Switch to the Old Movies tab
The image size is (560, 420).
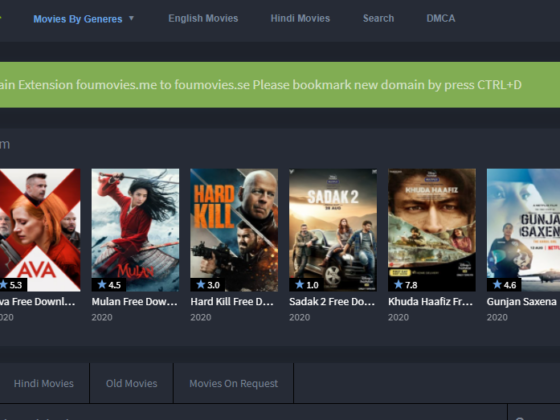[x=131, y=383]
